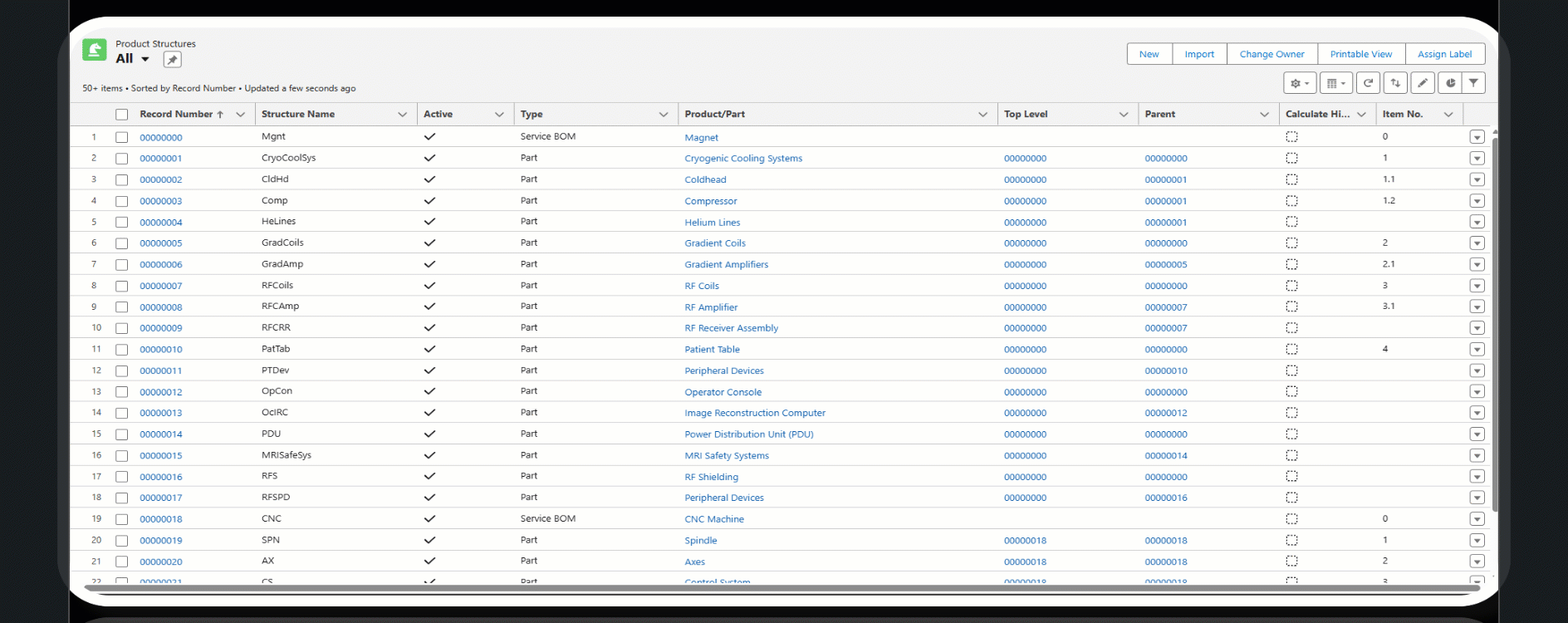
Task: Open the filters funnel icon
Action: 1473,83
